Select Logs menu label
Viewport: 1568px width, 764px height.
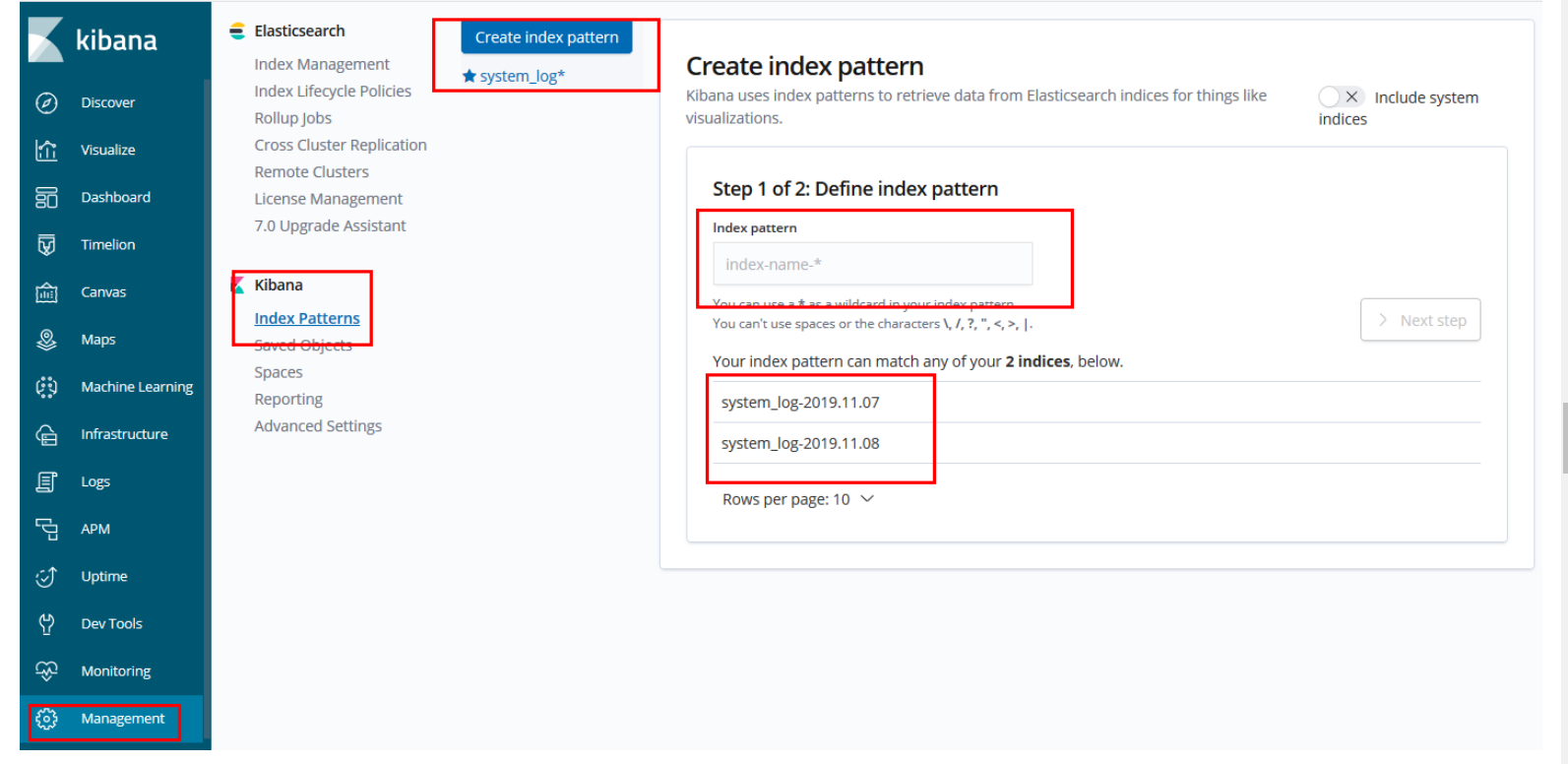coord(95,481)
